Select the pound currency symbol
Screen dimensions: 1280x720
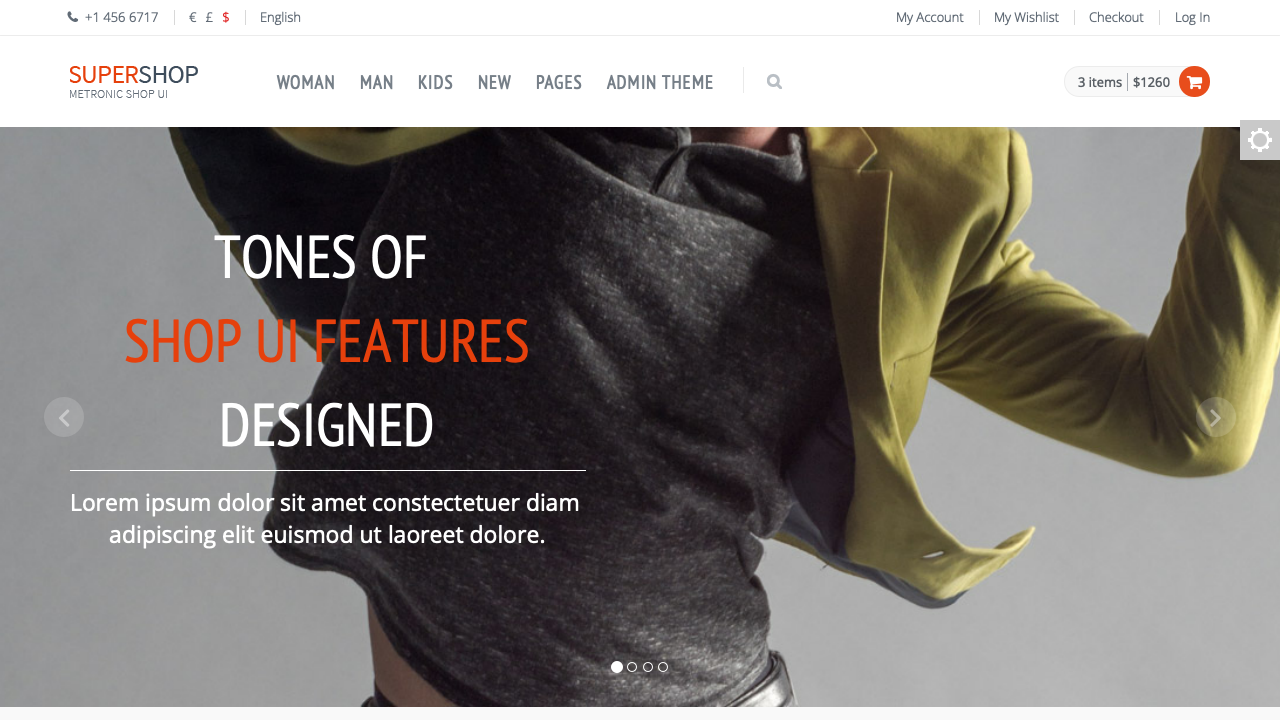209,17
